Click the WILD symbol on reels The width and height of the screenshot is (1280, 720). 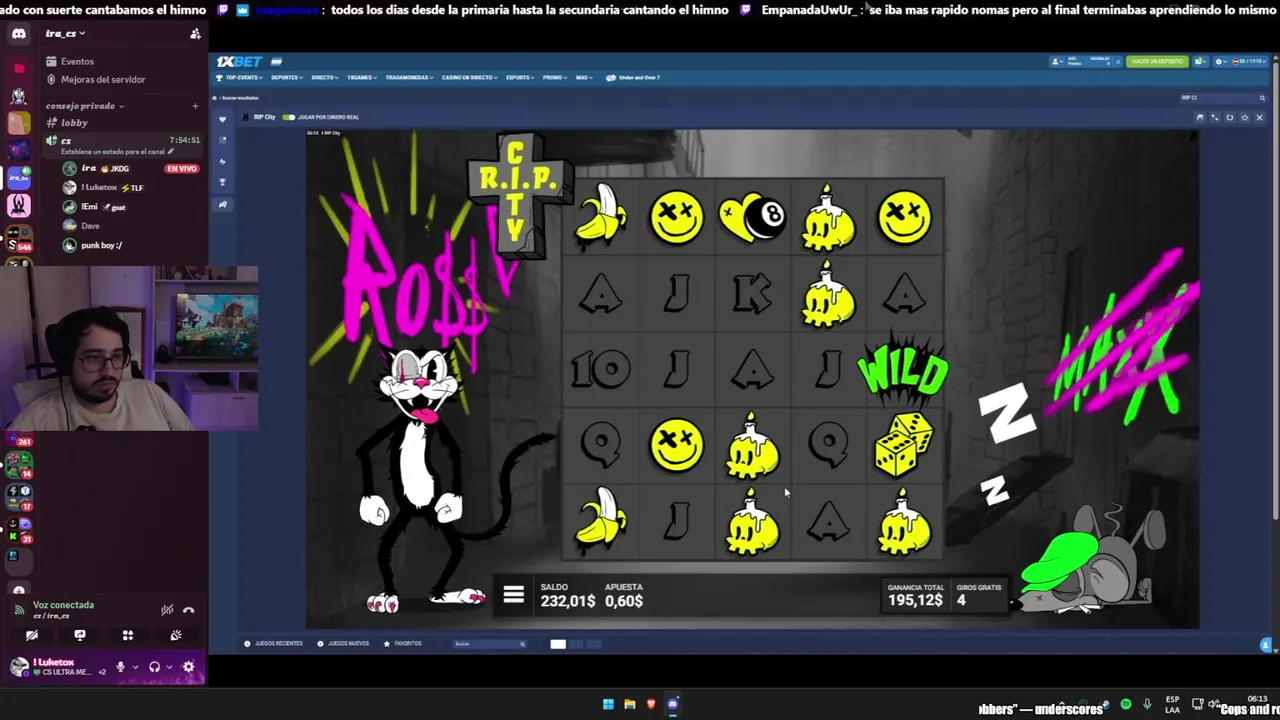click(903, 370)
